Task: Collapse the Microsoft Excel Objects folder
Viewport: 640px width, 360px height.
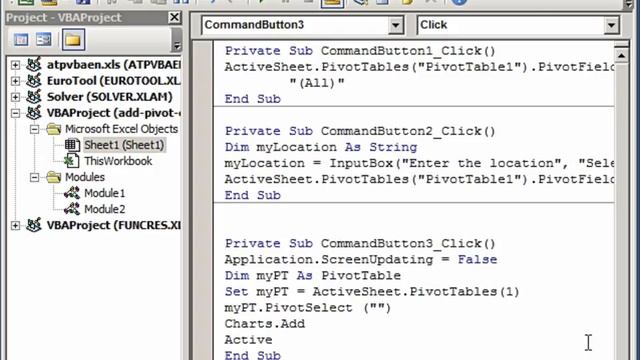Action: [x=35, y=129]
